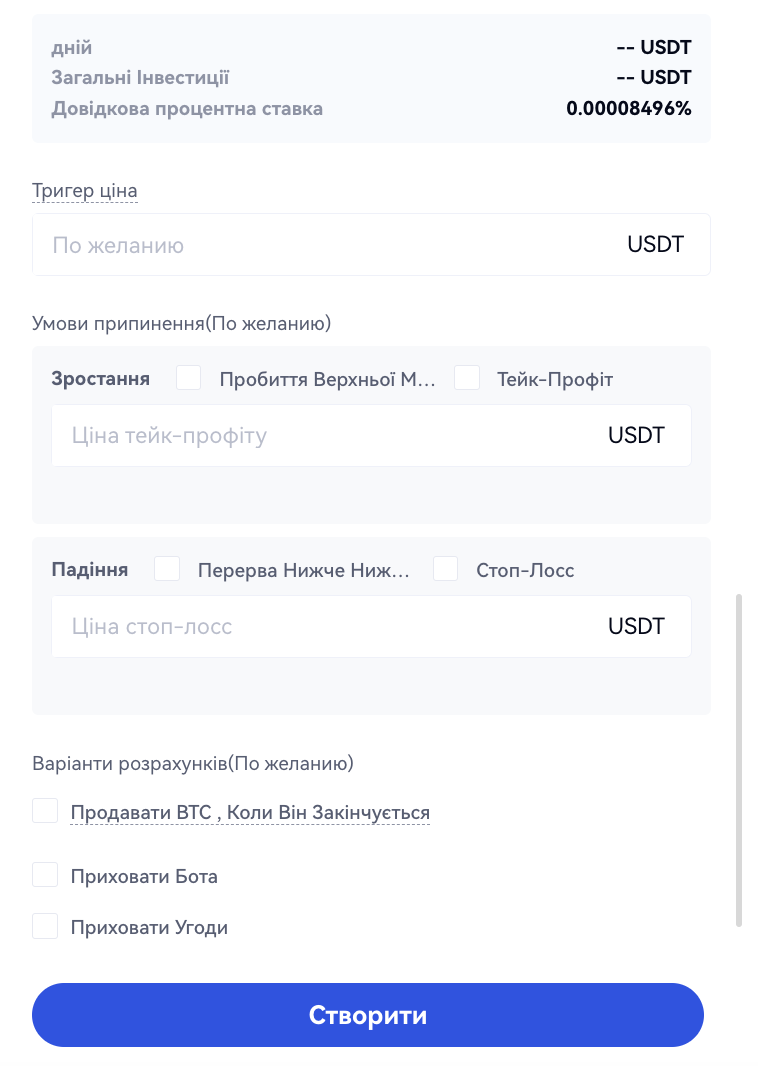758x1066 pixels.
Task: Focus the Ціна тейк-профіту field
Action: point(320,436)
